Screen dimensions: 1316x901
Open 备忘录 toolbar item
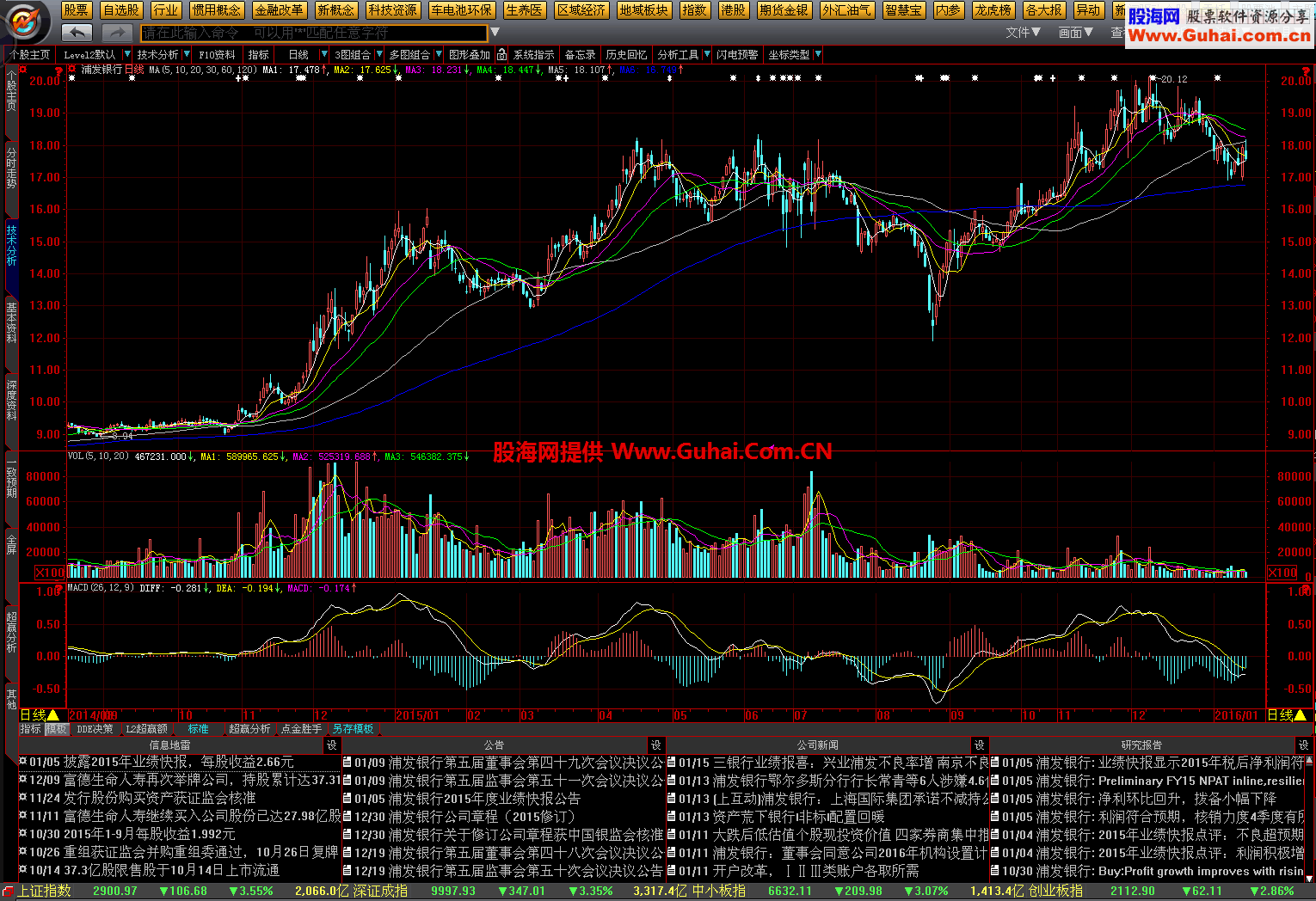click(x=580, y=54)
